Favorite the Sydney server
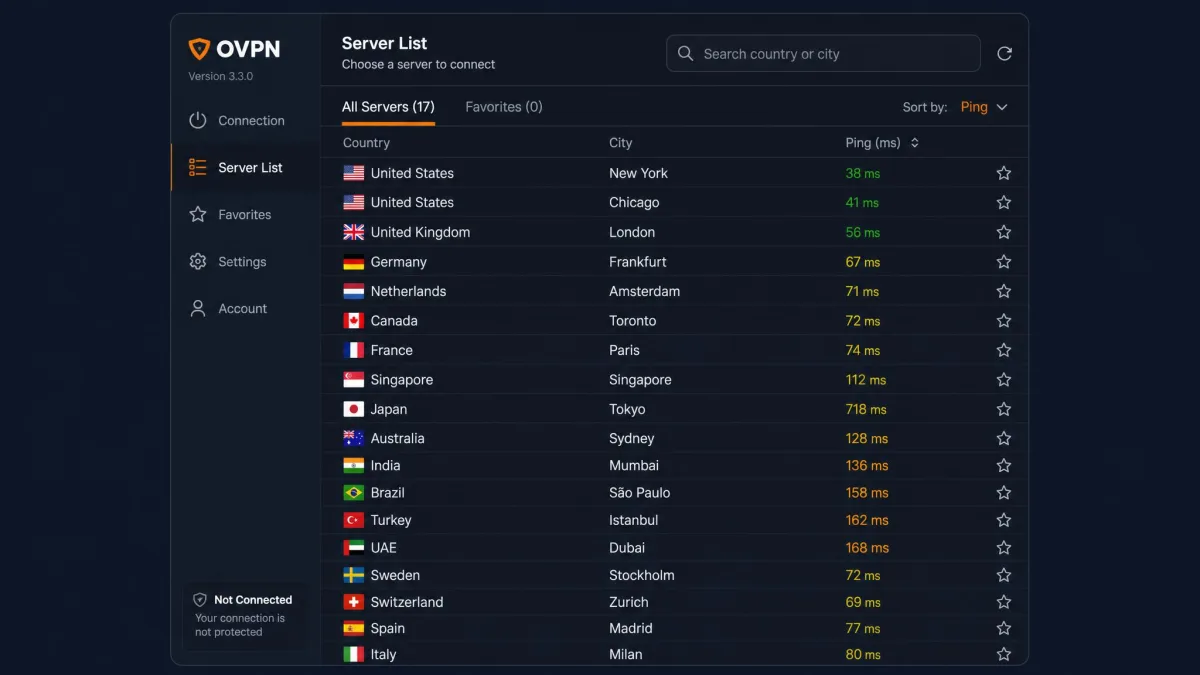1200x675 pixels. [x=1004, y=438]
